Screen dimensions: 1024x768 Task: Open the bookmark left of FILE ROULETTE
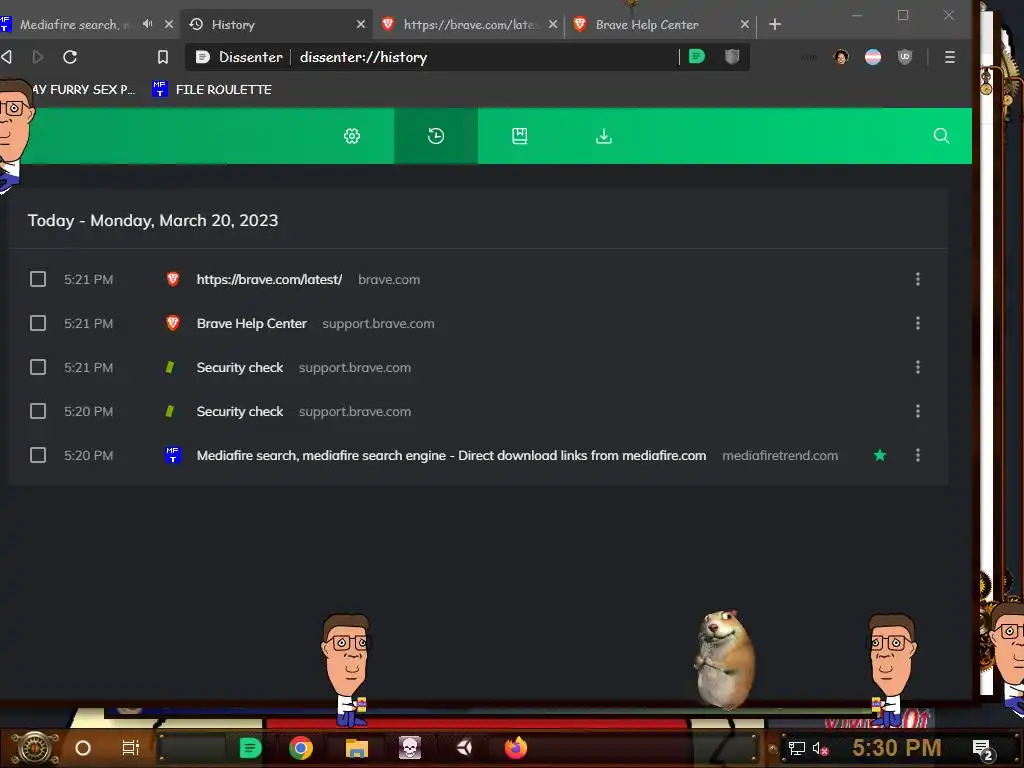click(x=82, y=89)
